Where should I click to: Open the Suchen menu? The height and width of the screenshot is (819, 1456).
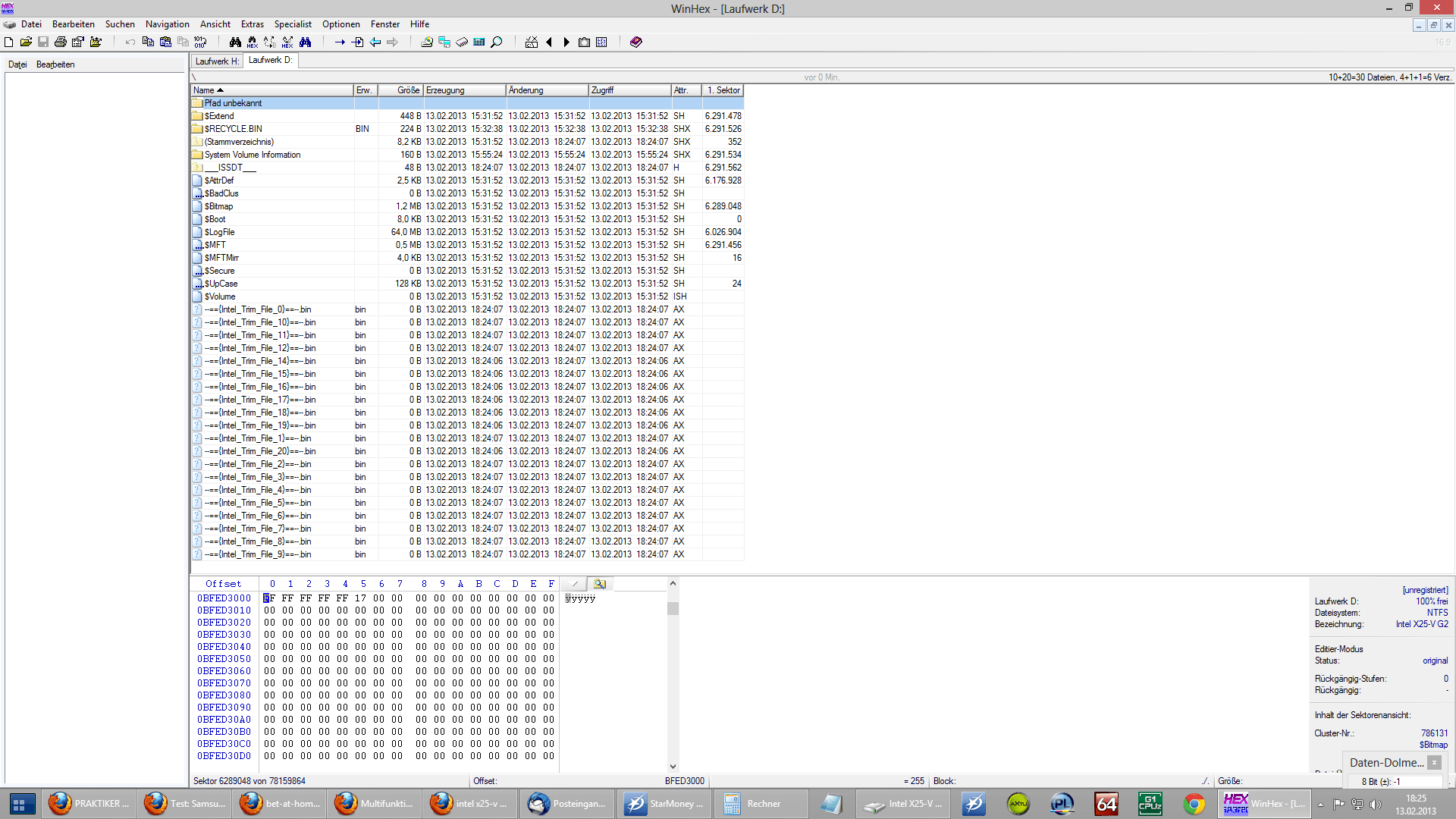[120, 24]
